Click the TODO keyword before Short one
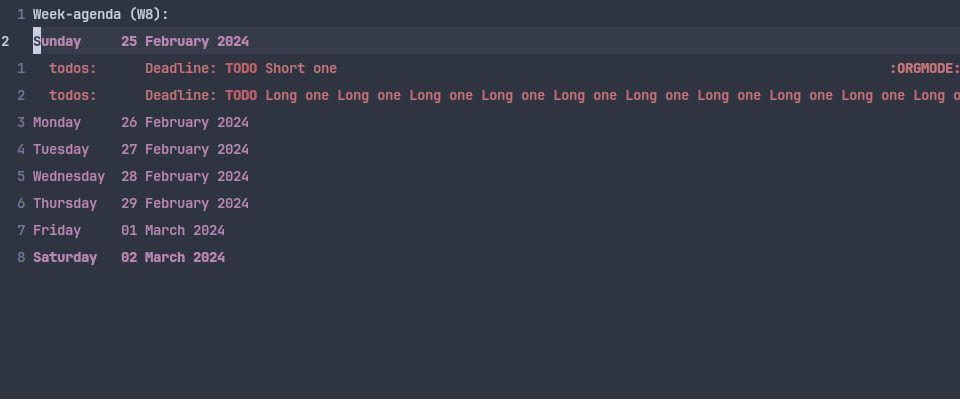 (x=241, y=68)
